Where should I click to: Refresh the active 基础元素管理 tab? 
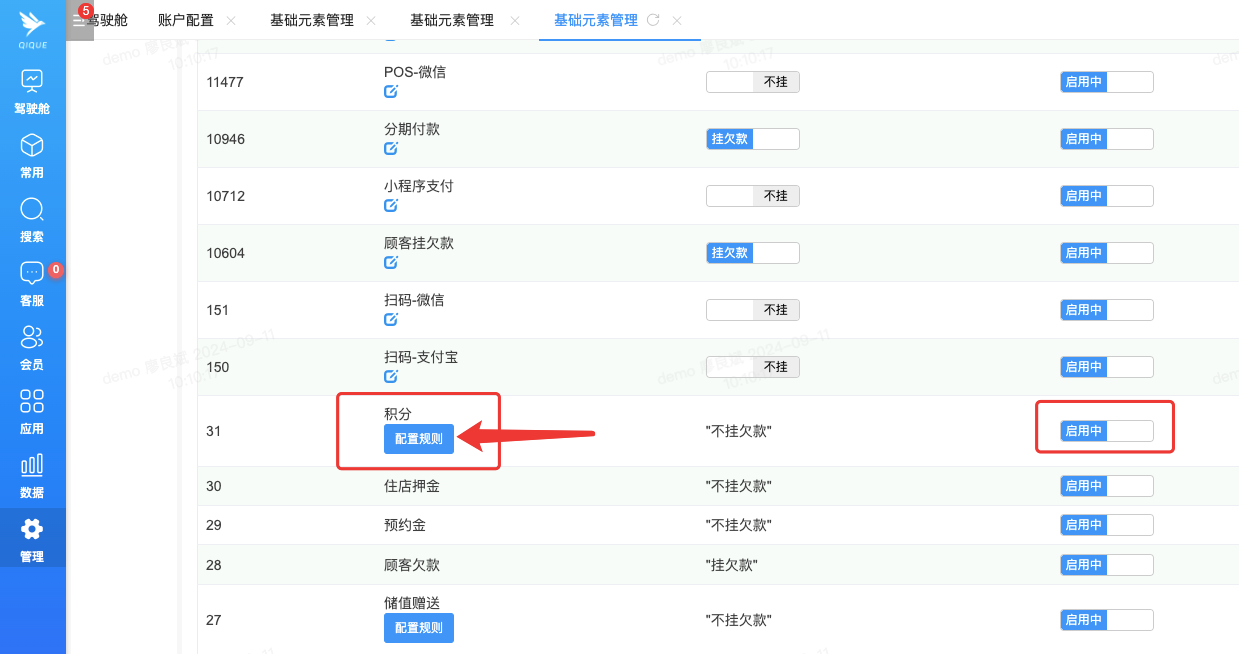click(x=654, y=20)
